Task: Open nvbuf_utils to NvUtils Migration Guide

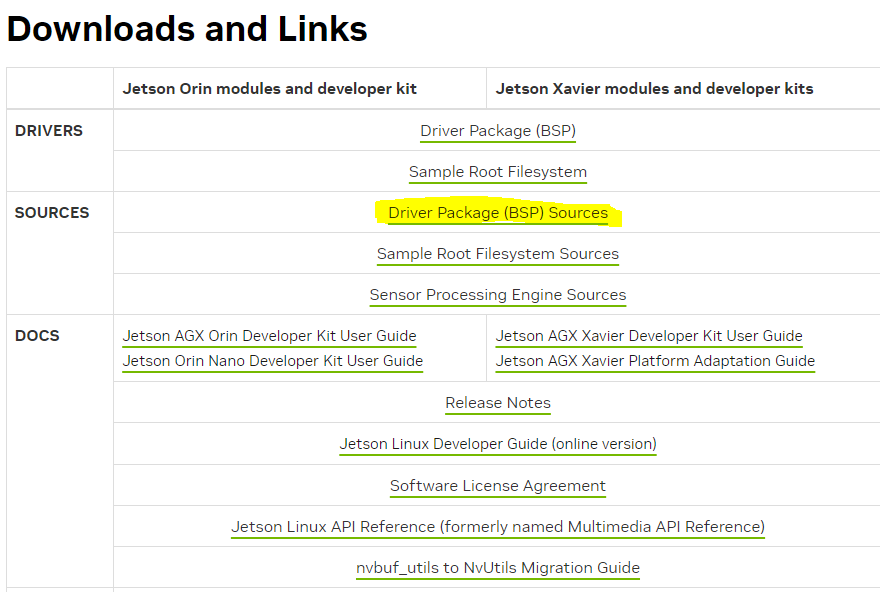Action: click(x=498, y=567)
